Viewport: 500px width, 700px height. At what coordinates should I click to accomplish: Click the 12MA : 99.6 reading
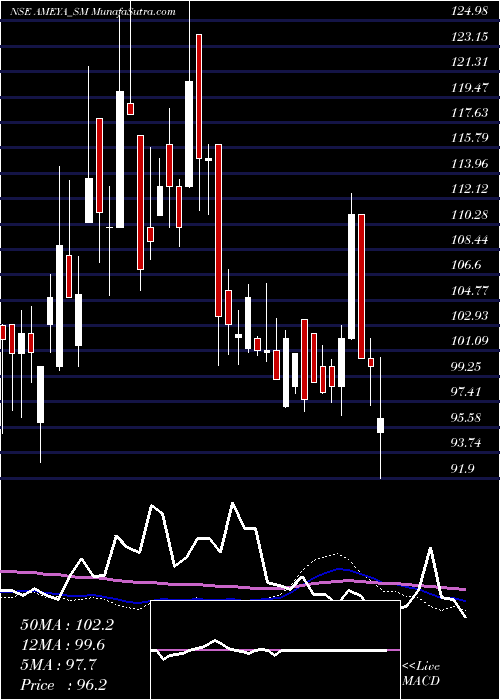pos(64,645)
